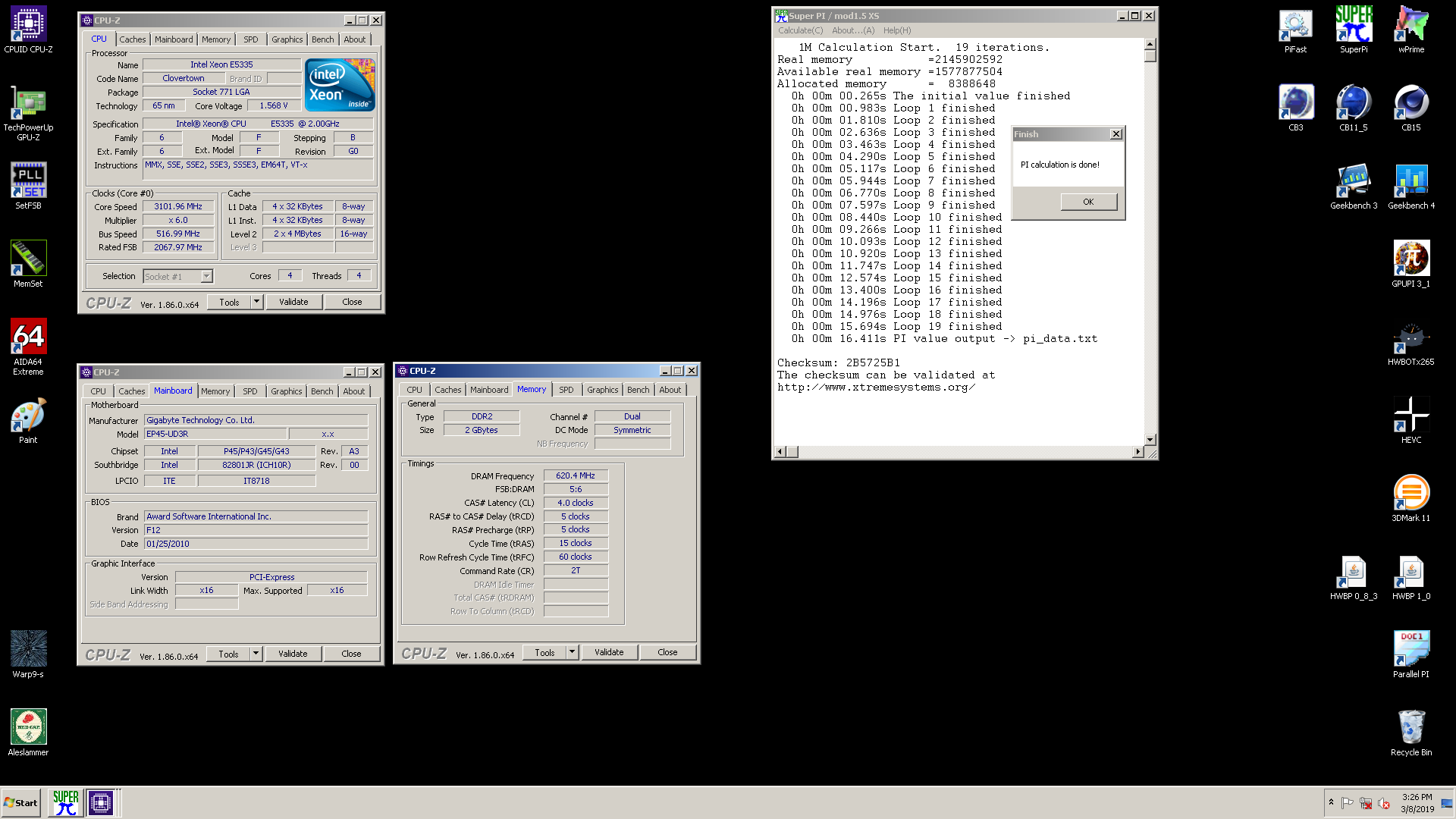Select Bench tab in top CPU-Z window

[x=322, y=39]
